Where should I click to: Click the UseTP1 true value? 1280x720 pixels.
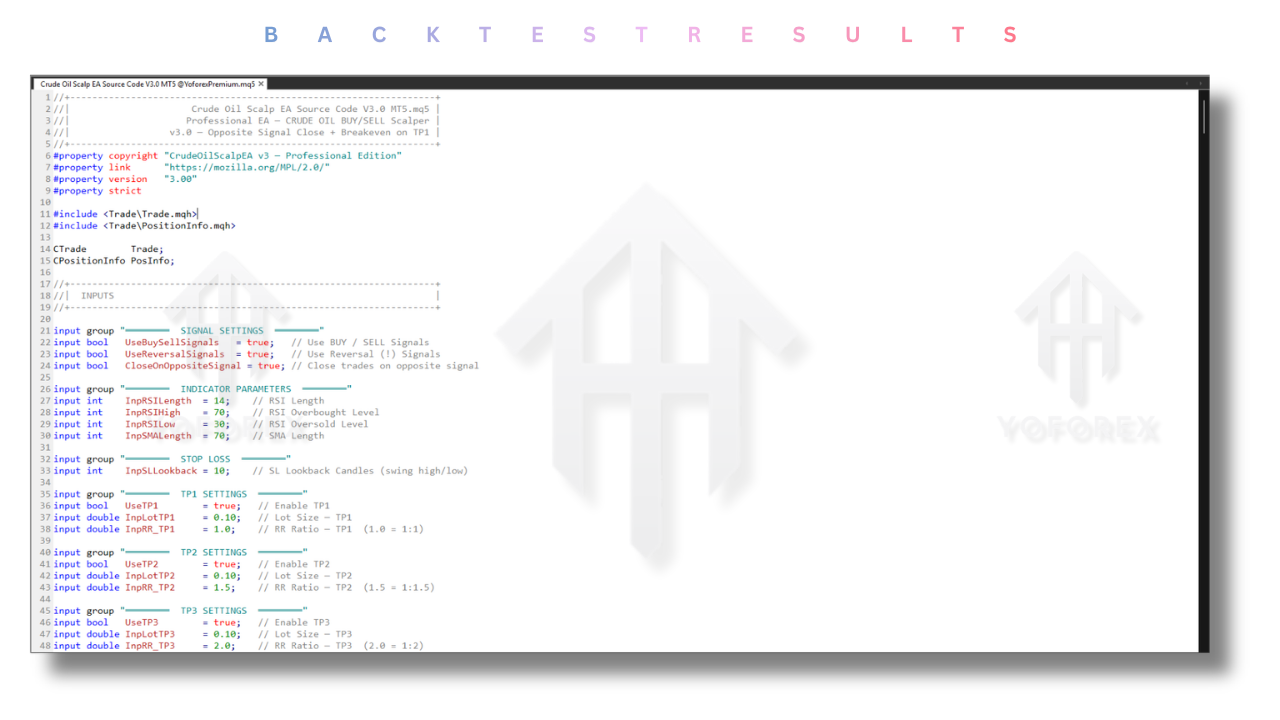point(224,506)
